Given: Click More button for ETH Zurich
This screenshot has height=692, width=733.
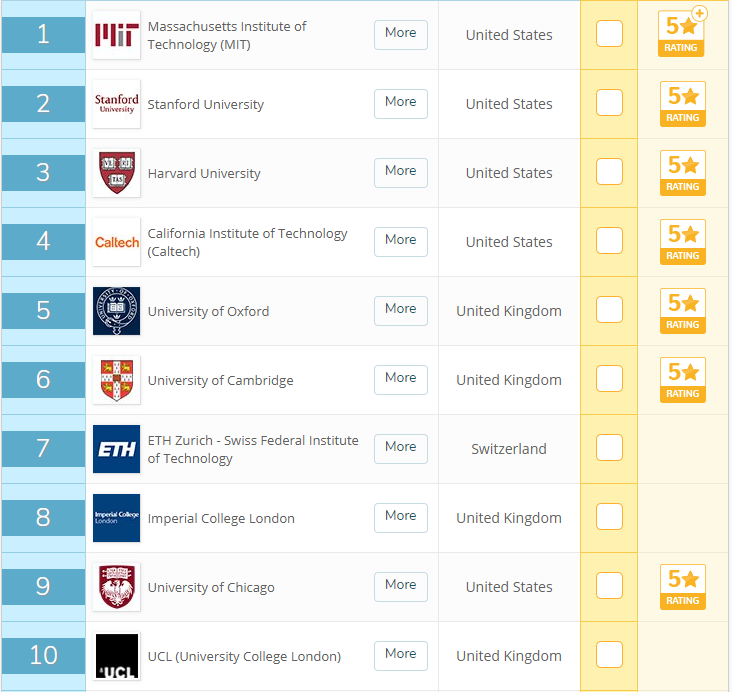Looking at the screenshot, I should [x=400, y=448].
